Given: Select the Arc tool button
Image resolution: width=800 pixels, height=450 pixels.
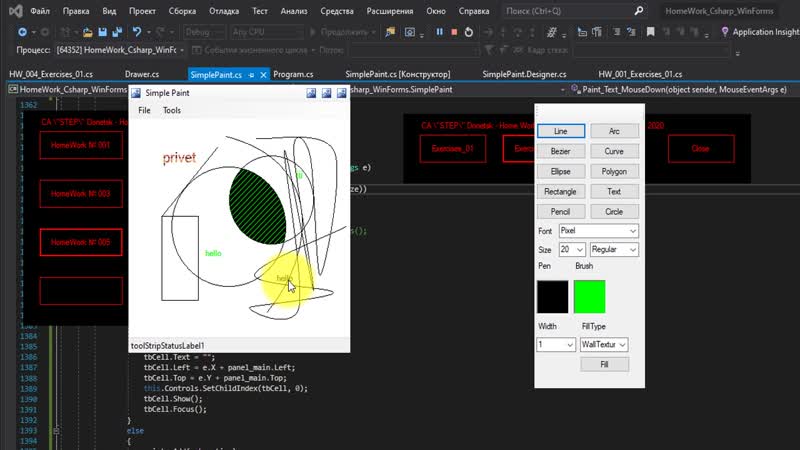Looking at the screenshot, I should click(x=614, y=131).
